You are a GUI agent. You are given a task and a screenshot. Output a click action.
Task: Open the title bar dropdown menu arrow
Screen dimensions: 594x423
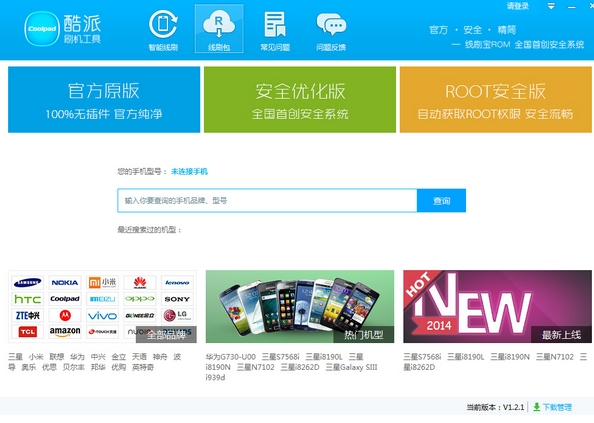click(551, 6)
